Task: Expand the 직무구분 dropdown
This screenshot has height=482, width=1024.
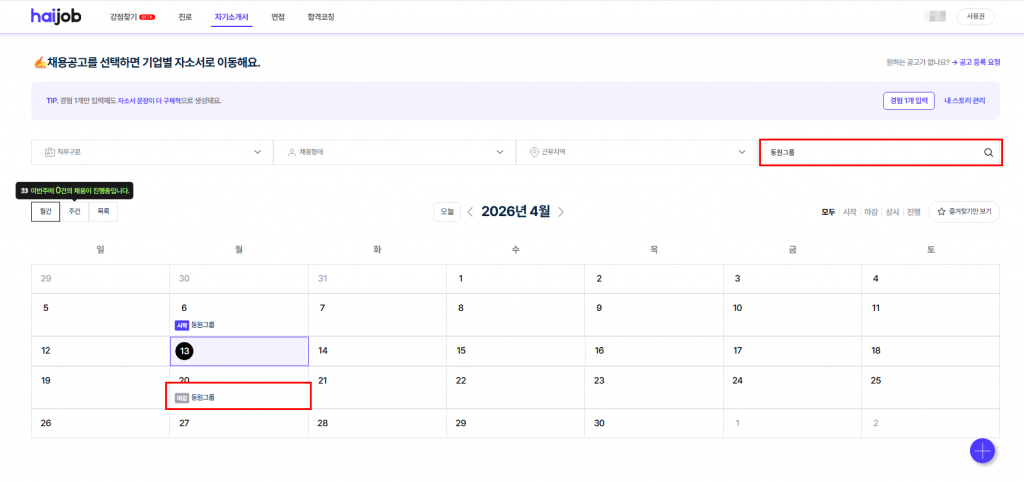Action: coord(151,152)
